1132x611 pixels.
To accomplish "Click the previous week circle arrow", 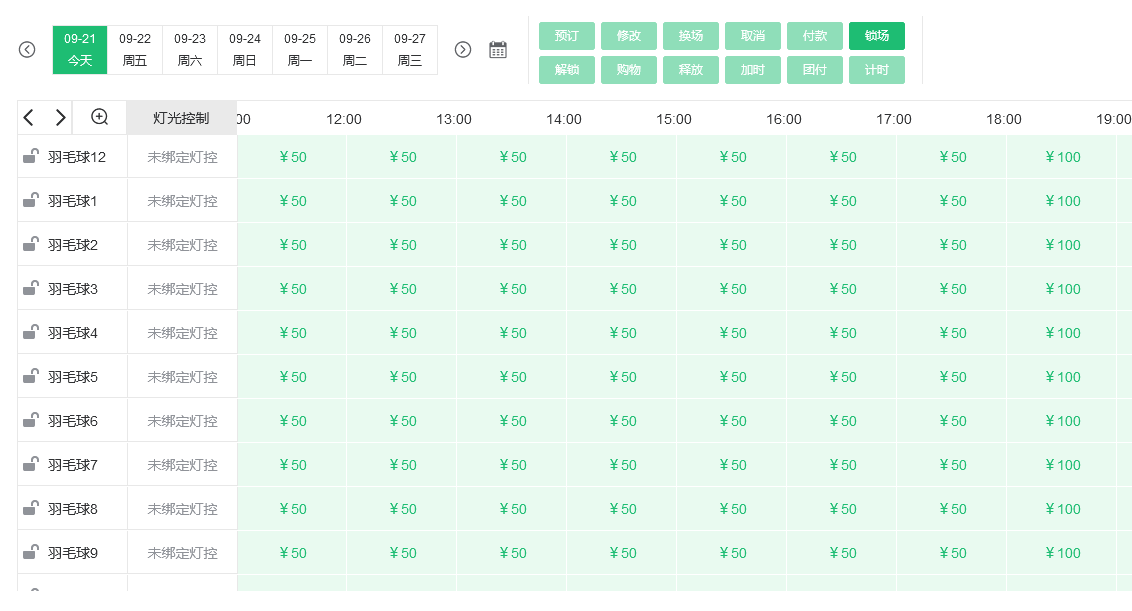I will [x=27, y=50].
